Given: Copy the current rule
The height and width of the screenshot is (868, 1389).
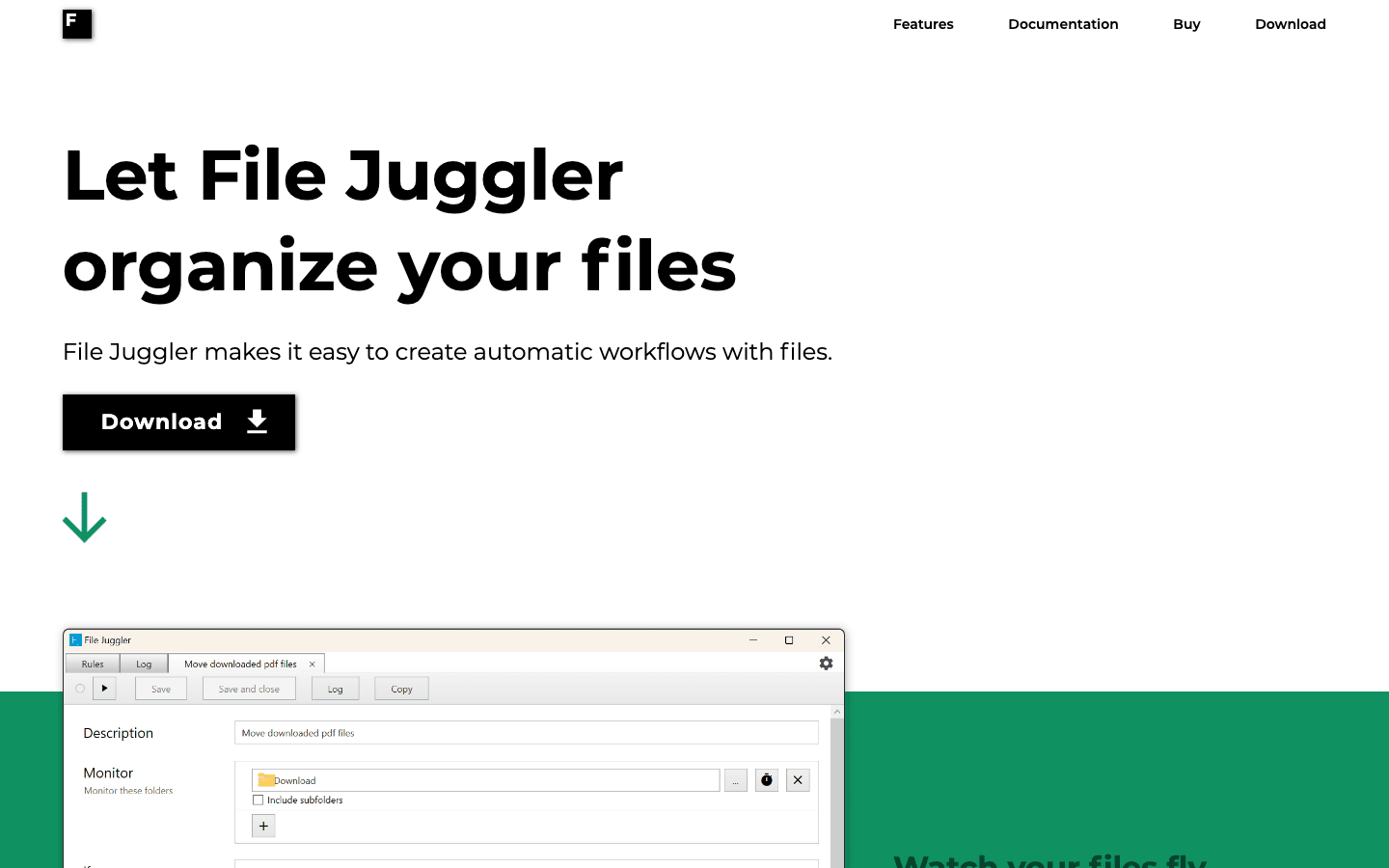Looking at the screenshot, I should (x=401, y=688).
